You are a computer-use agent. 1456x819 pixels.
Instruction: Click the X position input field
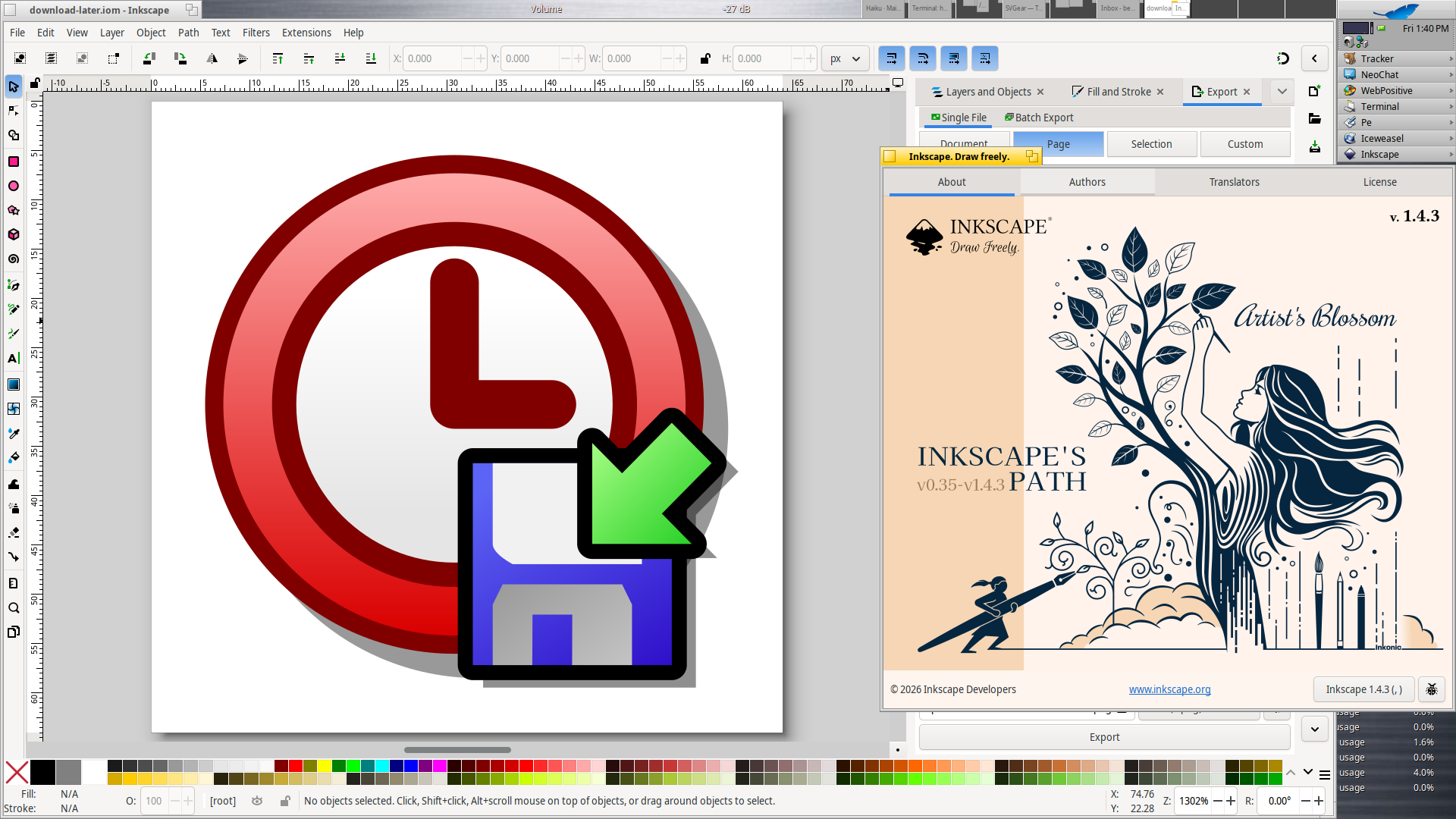pos(434,58)
